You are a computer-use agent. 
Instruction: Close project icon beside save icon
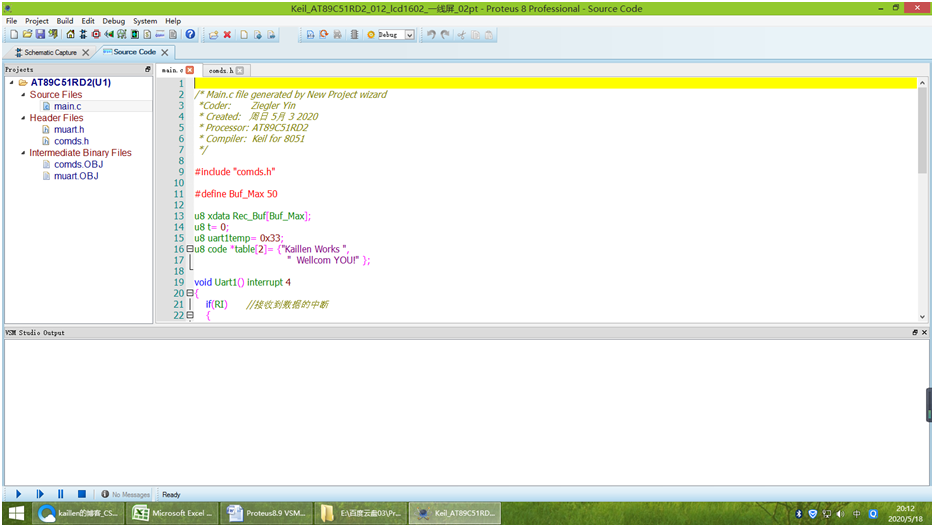(x=53, y=35)
